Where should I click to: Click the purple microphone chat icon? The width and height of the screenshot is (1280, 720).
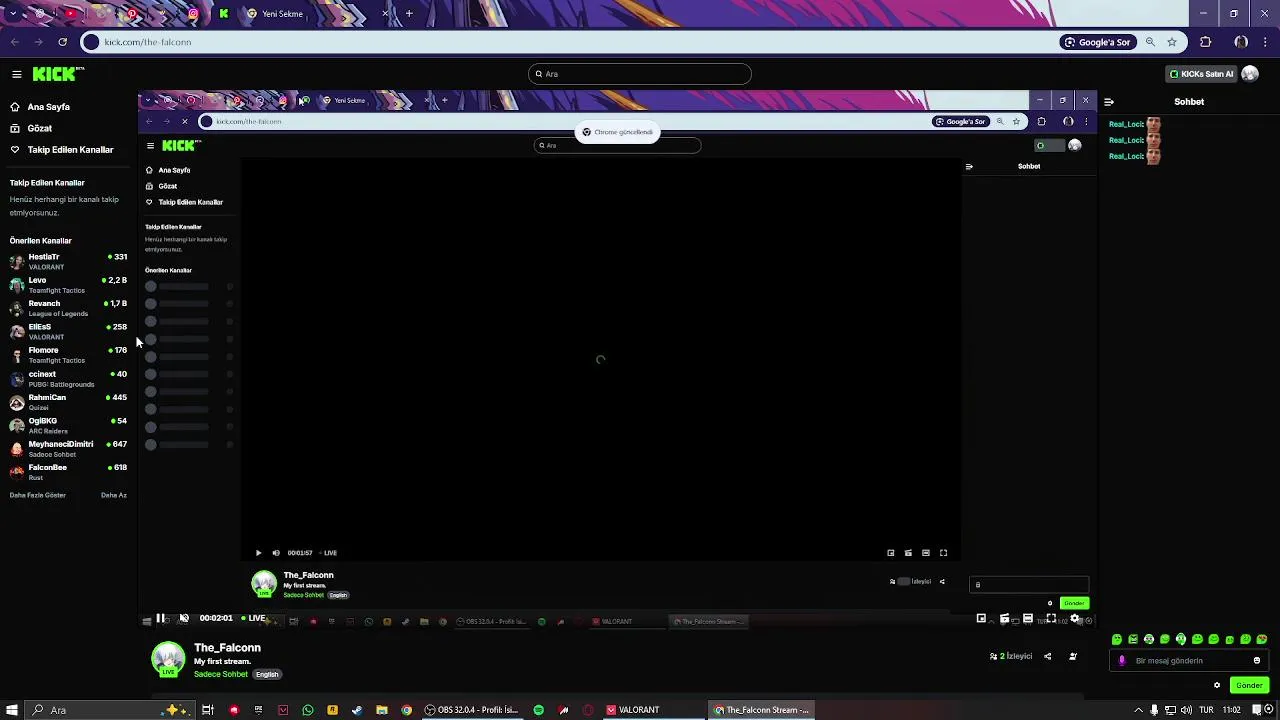(1122, 660)
